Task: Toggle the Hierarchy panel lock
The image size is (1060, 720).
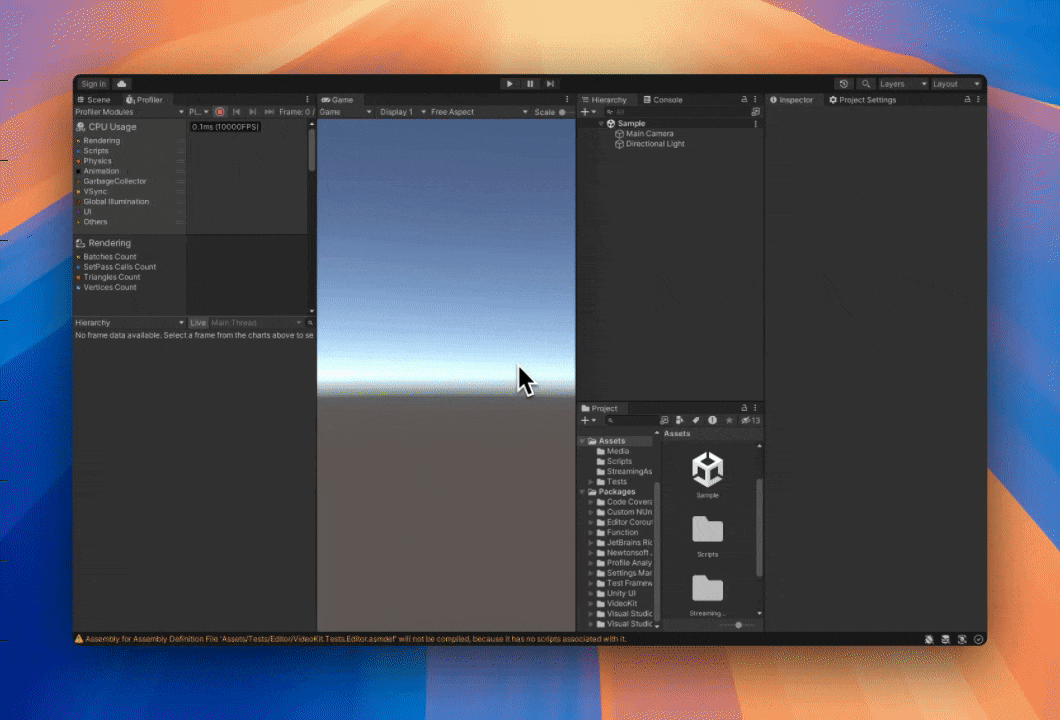Action: point(743,100)
